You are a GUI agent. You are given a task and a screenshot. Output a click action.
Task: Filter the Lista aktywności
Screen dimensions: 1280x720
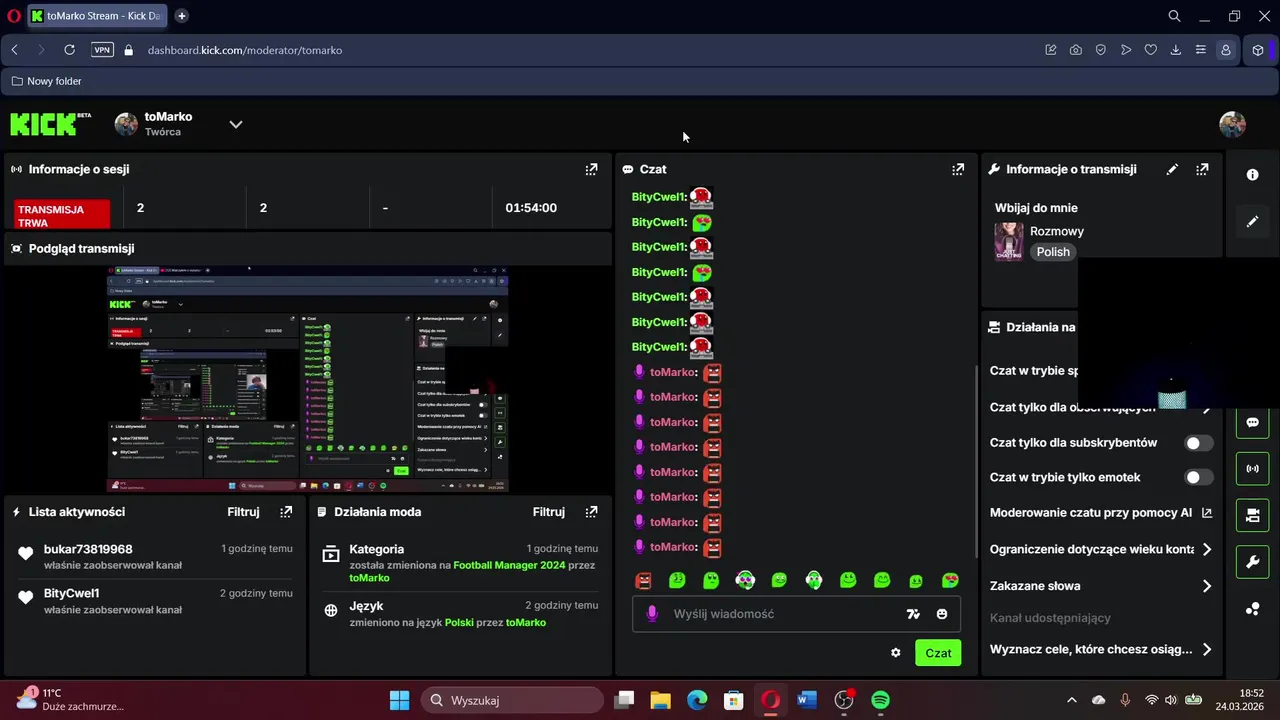(243, 511)
